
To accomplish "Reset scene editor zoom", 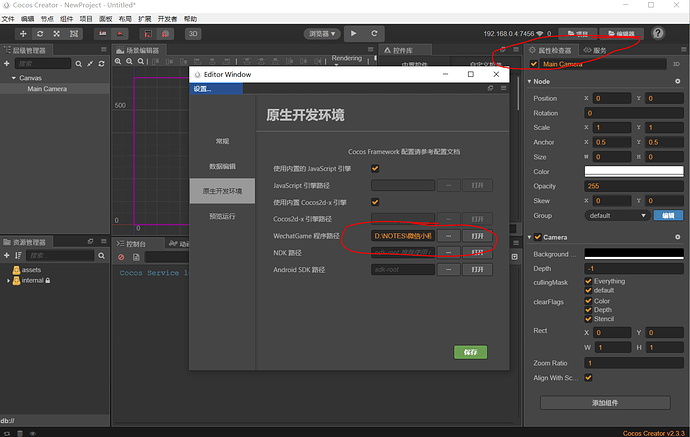I will tap(141, 62).
